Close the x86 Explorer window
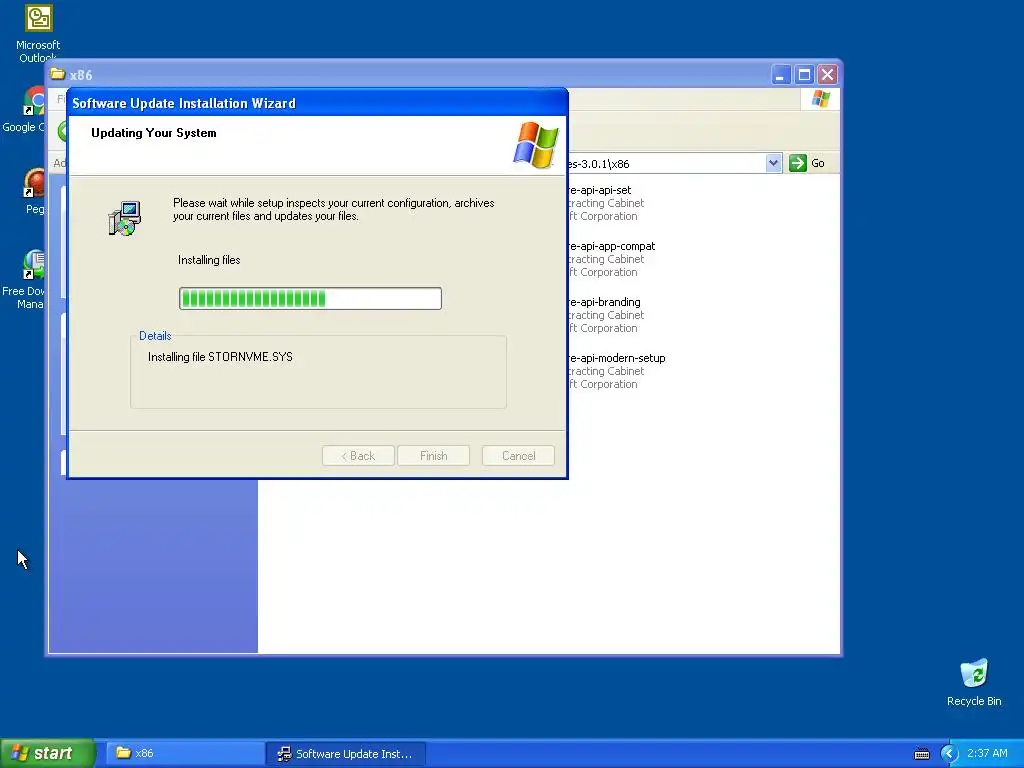1024x768 pixels. [x=827, y=75]
